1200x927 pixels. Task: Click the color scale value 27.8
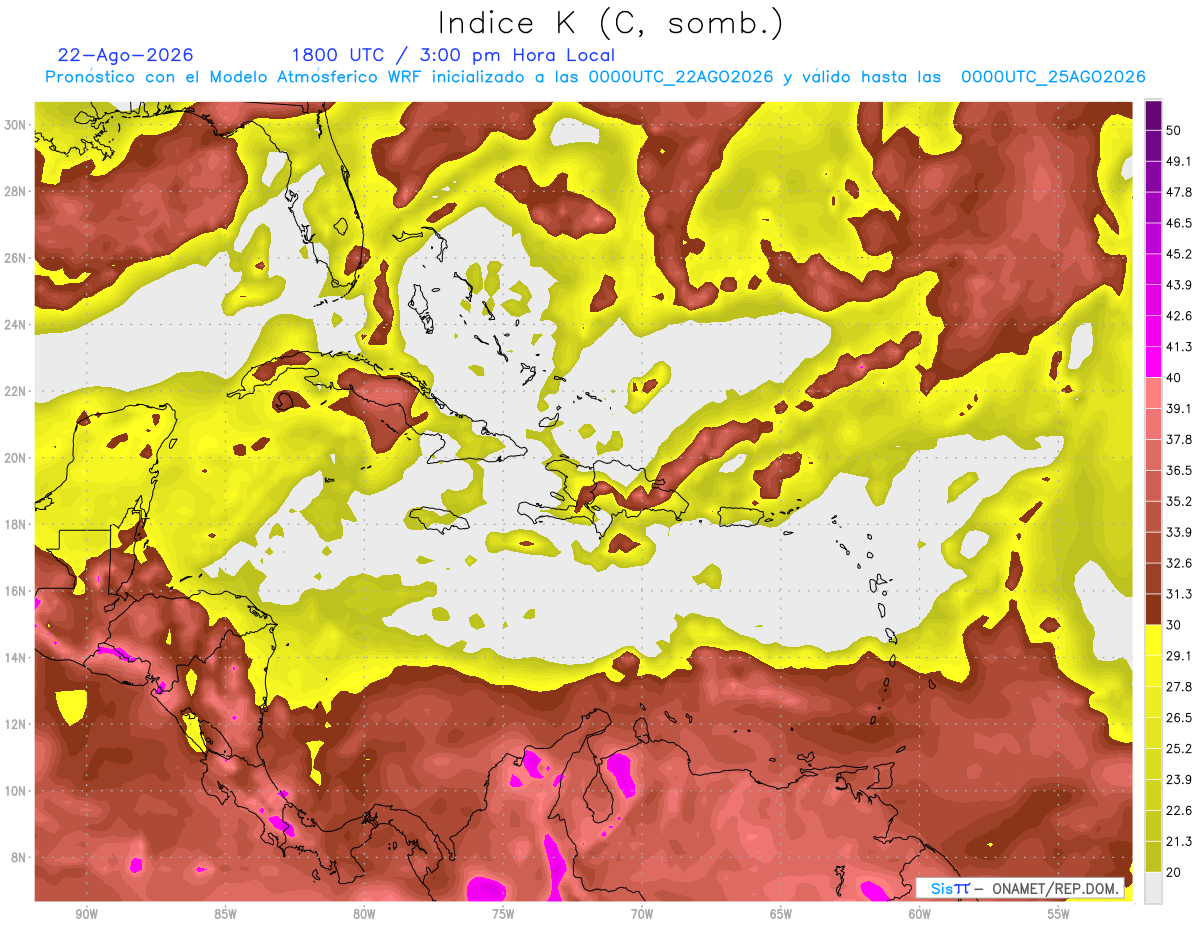1179,686
